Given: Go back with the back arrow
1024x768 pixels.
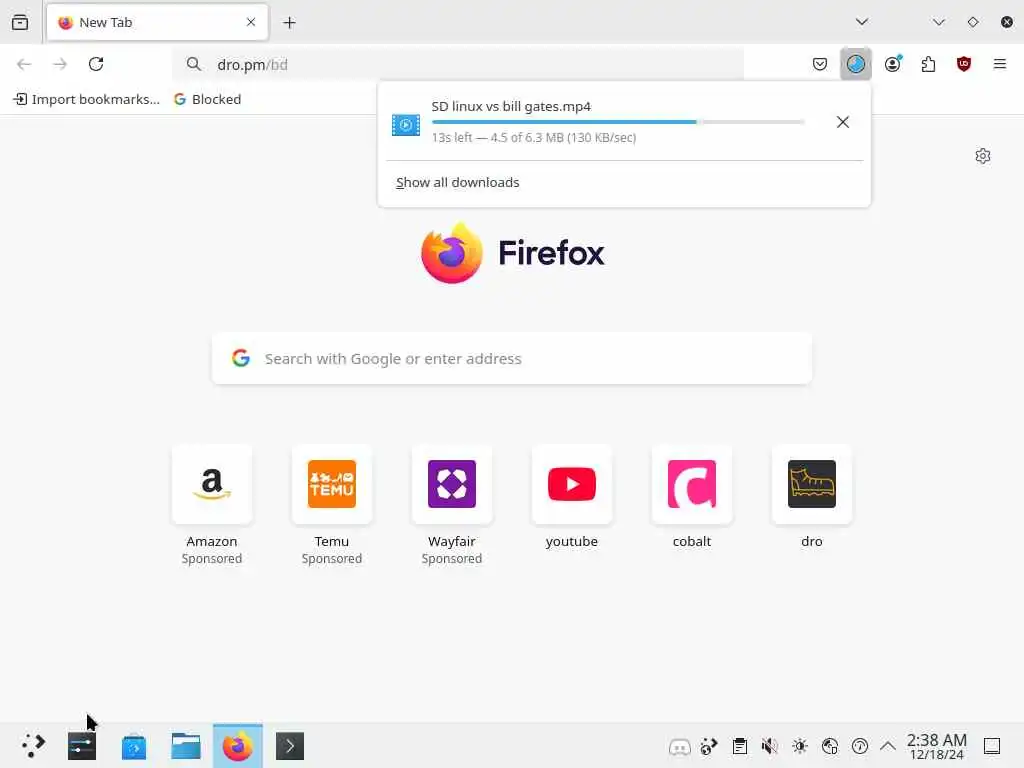Looking at the screenshot, I should [24, 64].
